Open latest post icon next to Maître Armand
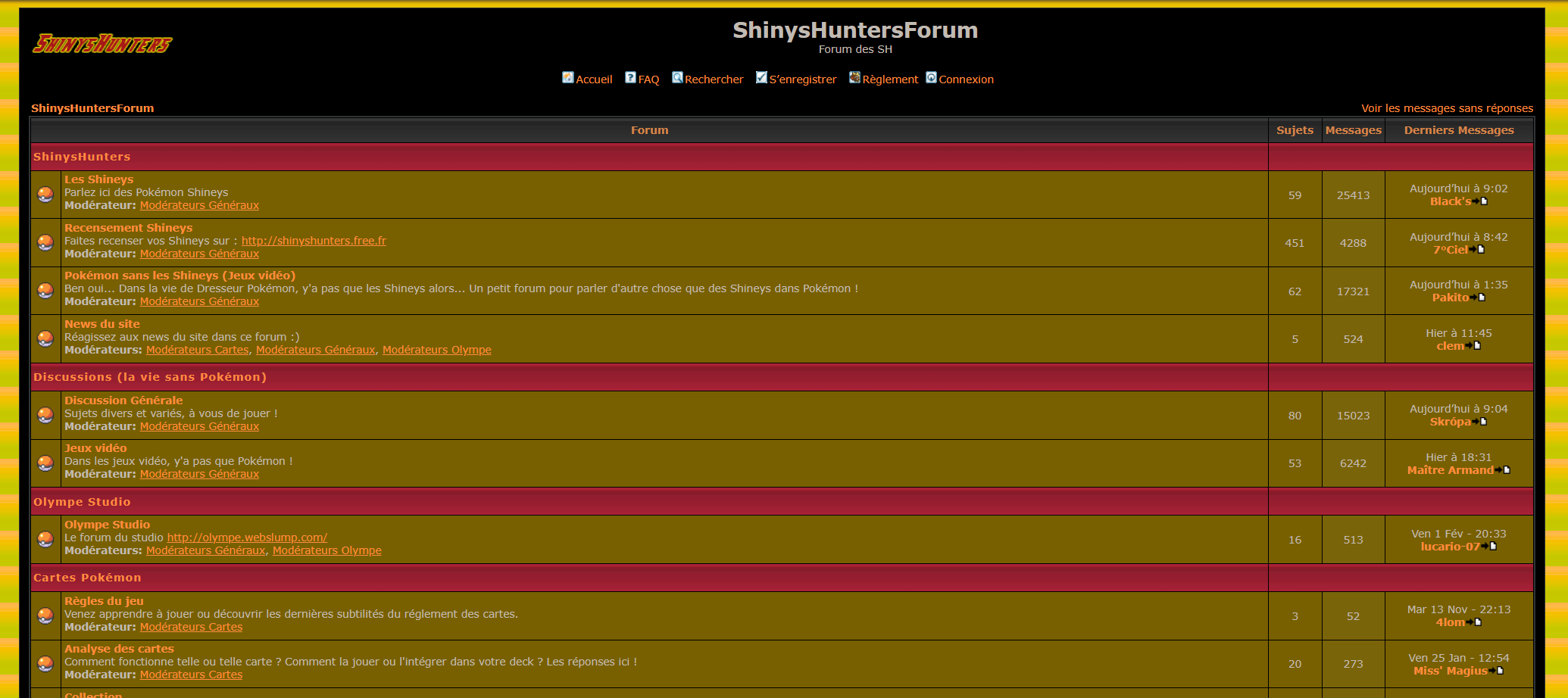The width and height of the screenshot is (1568, 698). 1503,470
